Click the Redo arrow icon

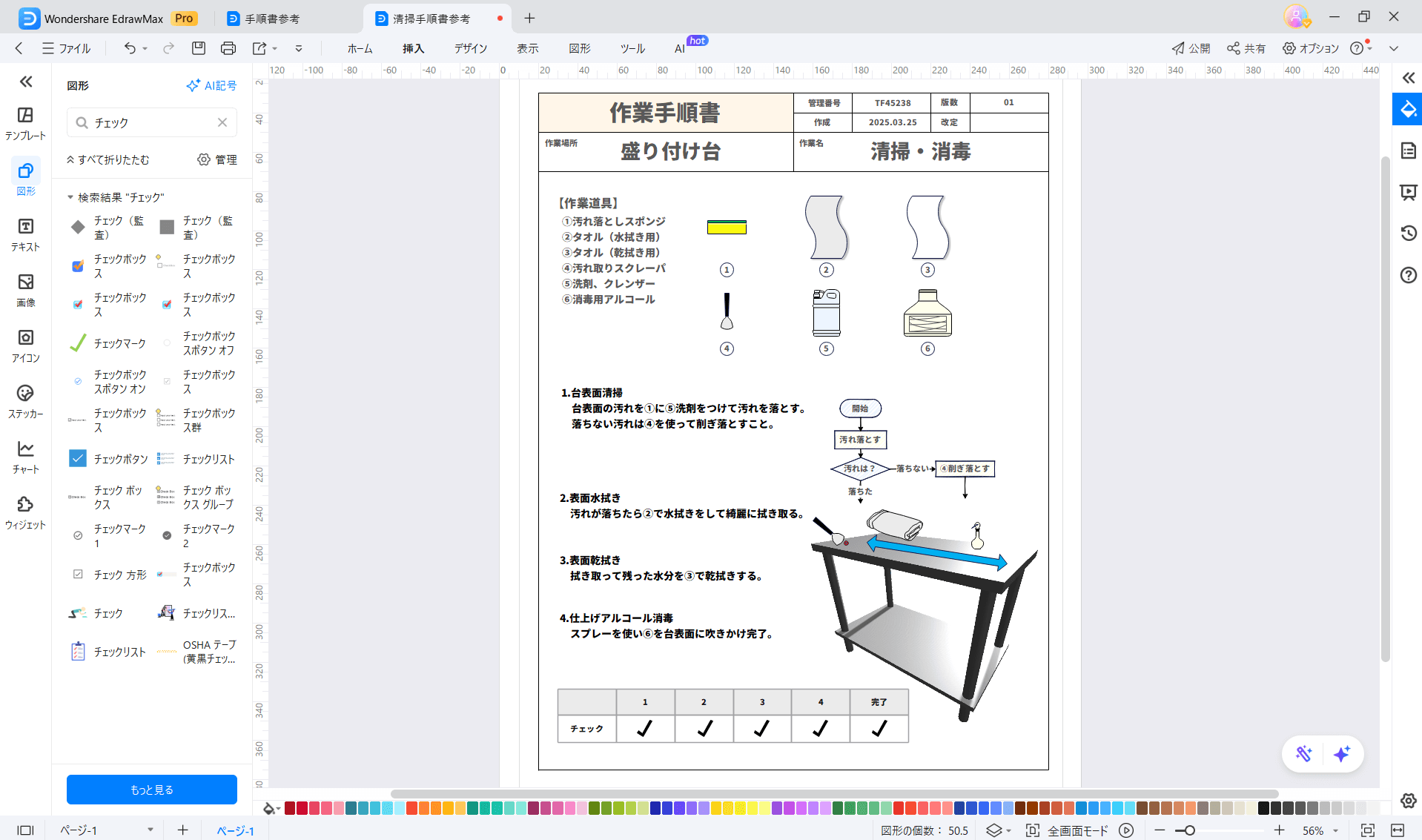[x=169, y=48]
